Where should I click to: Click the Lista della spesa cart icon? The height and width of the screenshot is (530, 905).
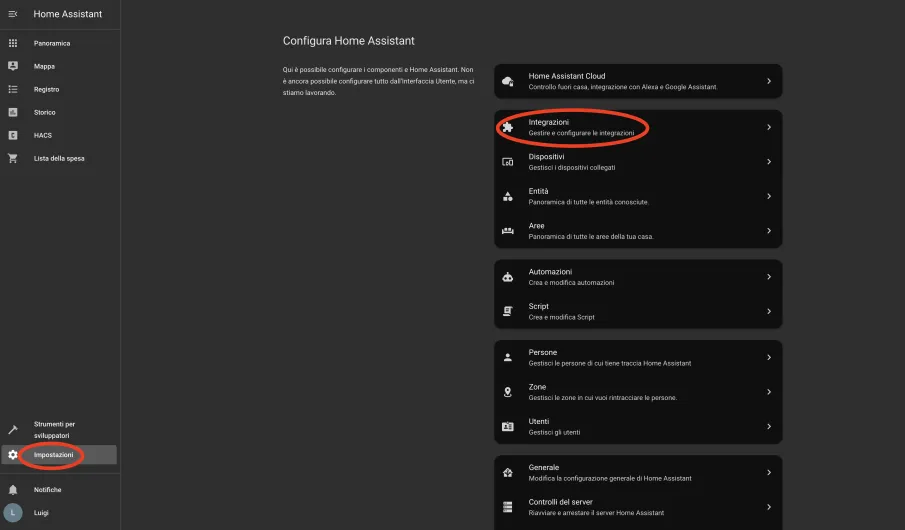click(x=13, y=158)
